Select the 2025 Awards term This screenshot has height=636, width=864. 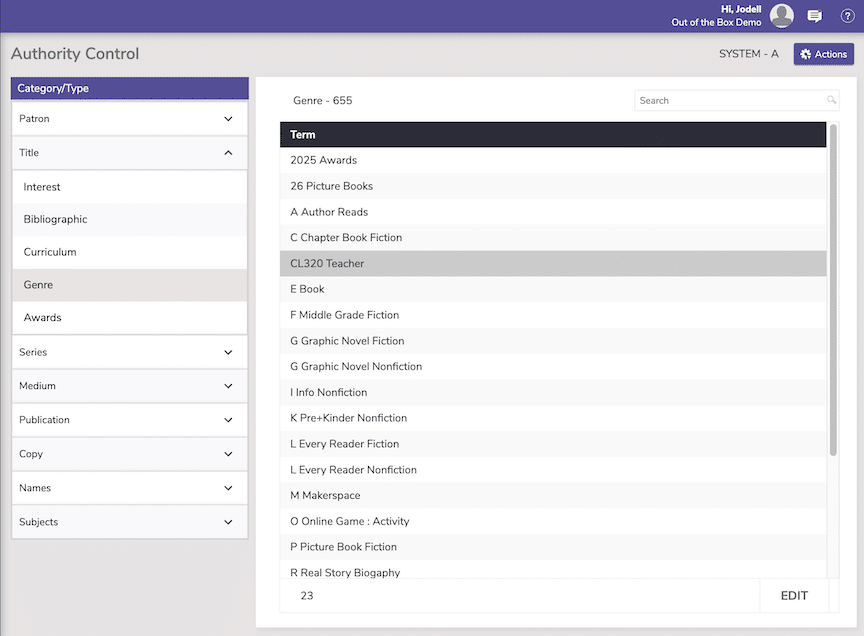click(324, 160)
